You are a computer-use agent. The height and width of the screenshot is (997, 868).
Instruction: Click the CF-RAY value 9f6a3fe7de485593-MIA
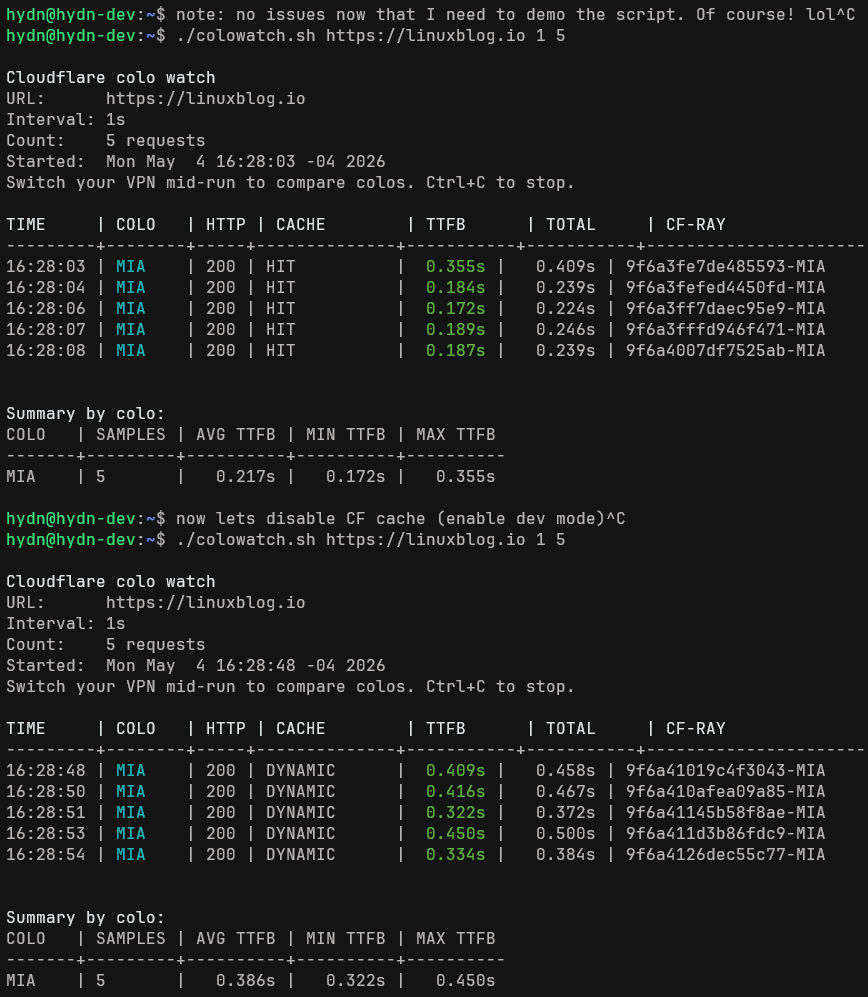(x=725, y=266)
